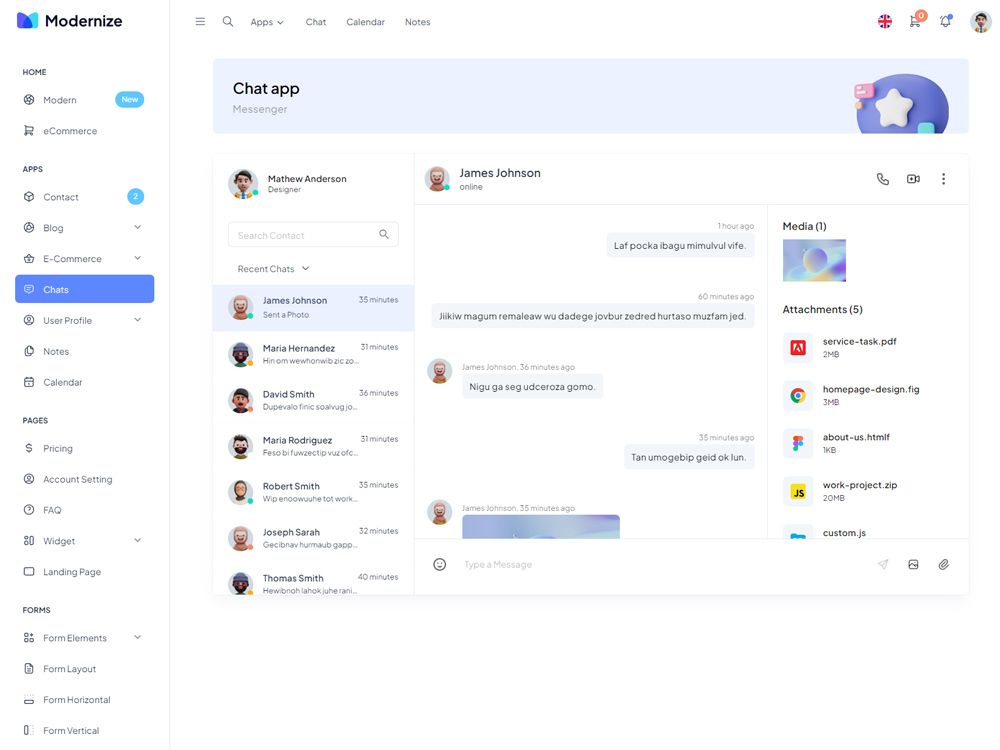Open the language selector flag
The height and width of the screenshot is (750, 1000).
point(884,21)
